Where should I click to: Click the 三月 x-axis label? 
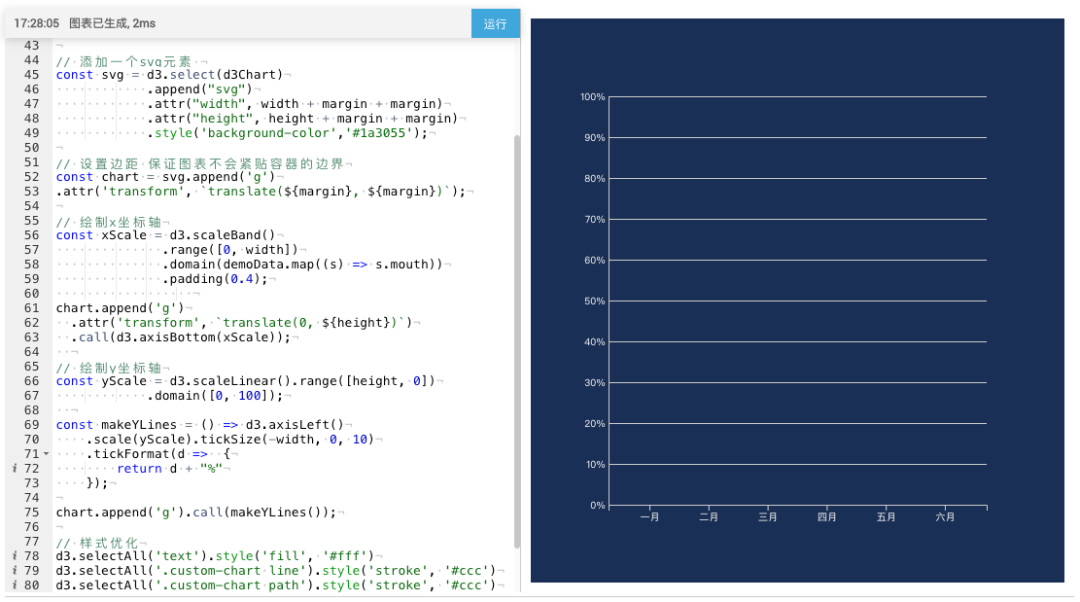pyautogui.click(x=768, y=517)
